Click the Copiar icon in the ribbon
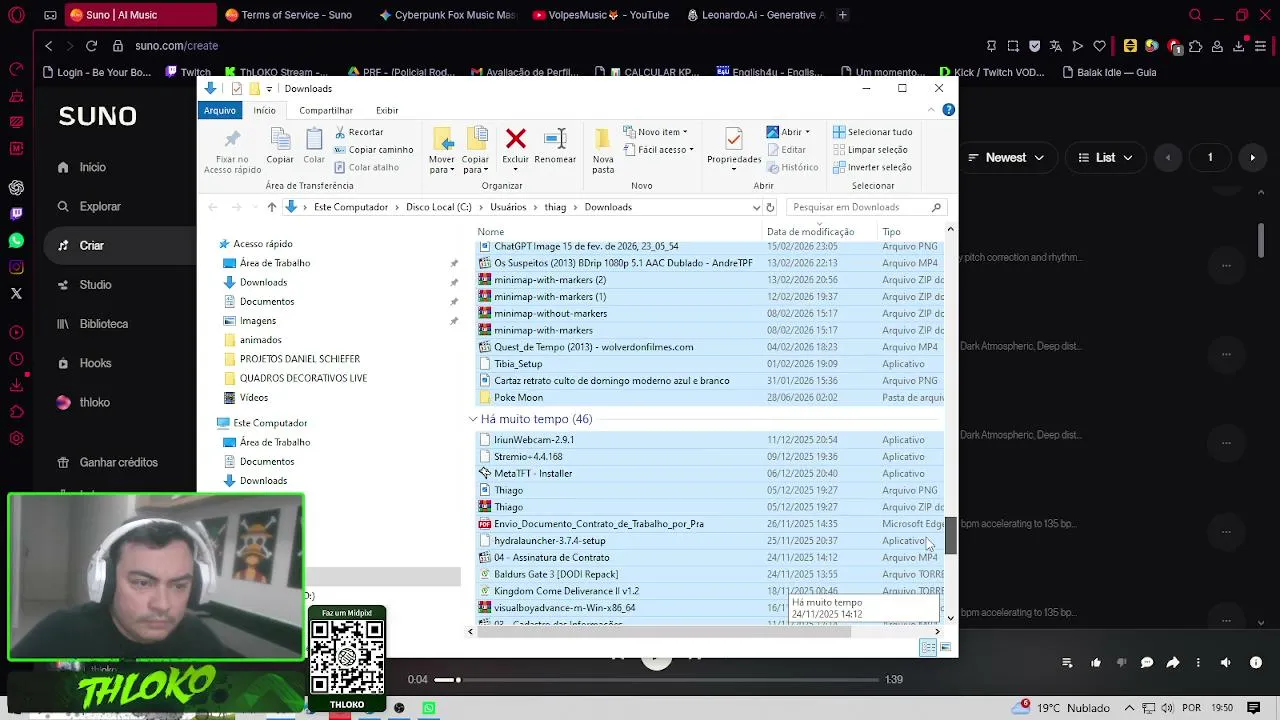Image resolution: width=1280 pixels, height=720 pixels. pyautogui.click(x=280, y=139)
